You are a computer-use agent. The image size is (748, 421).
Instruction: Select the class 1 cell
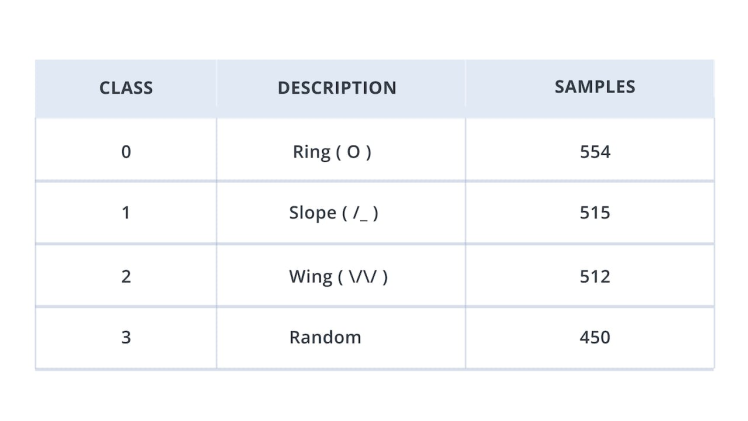point(126,213)
